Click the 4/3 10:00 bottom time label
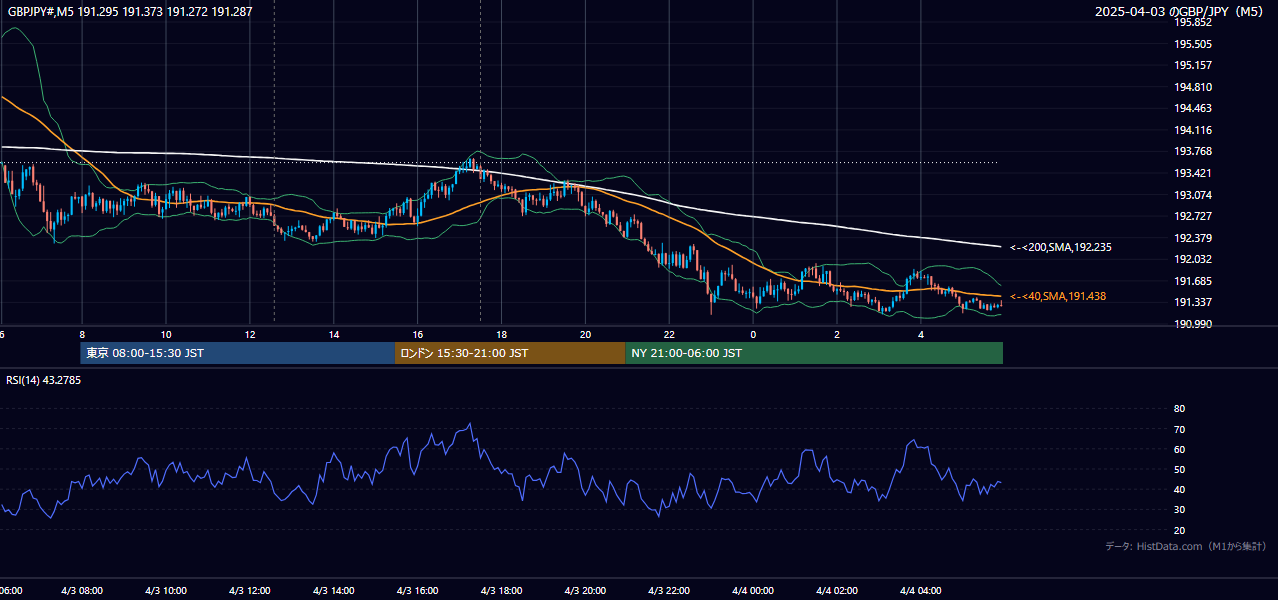This screenshot has height=600, width=1278. (166, 591)
